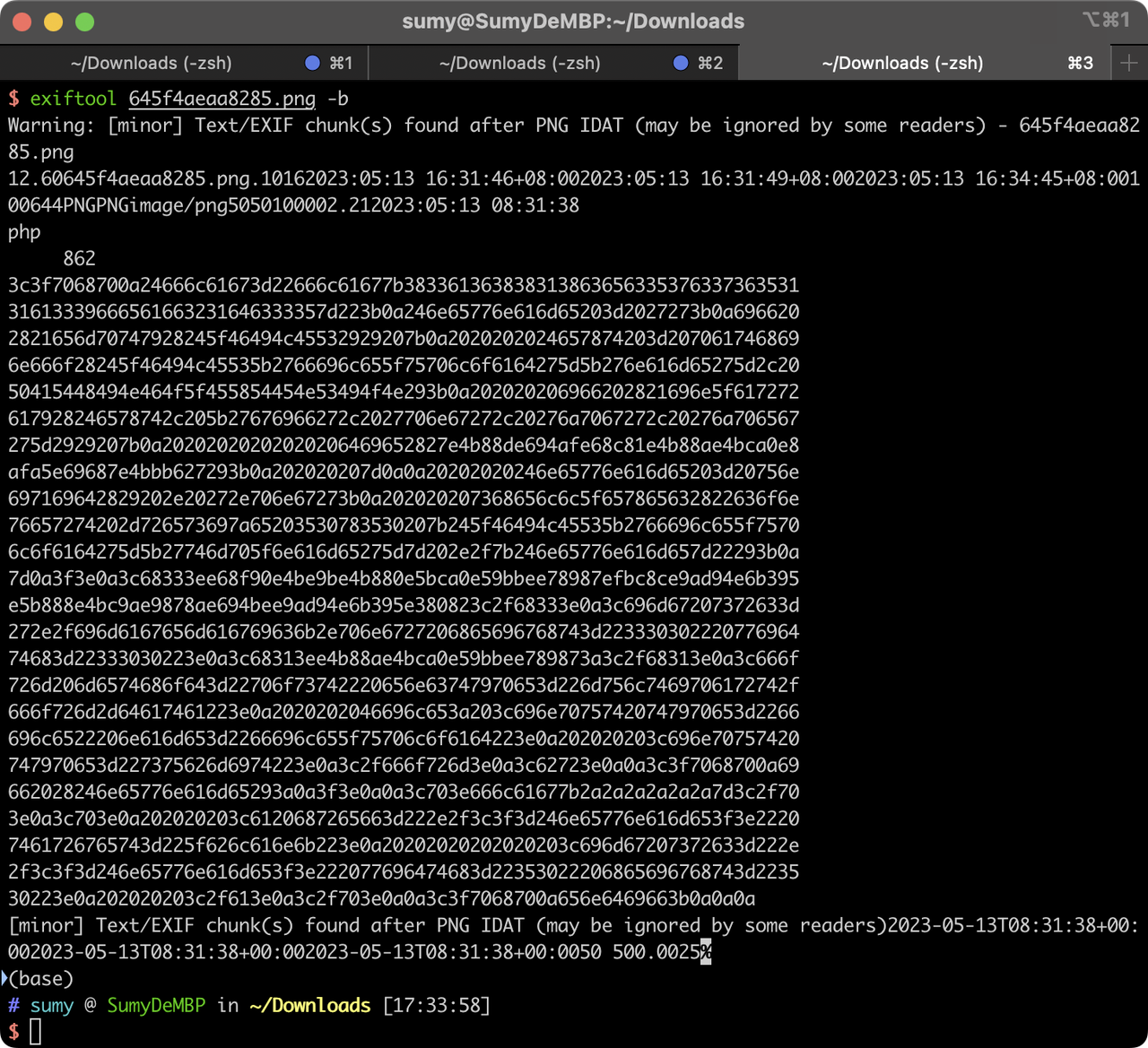Screen dimensions: 1148x1048
Task: Click the blue activity dot on first tab
Action: [x=312, y=63]
